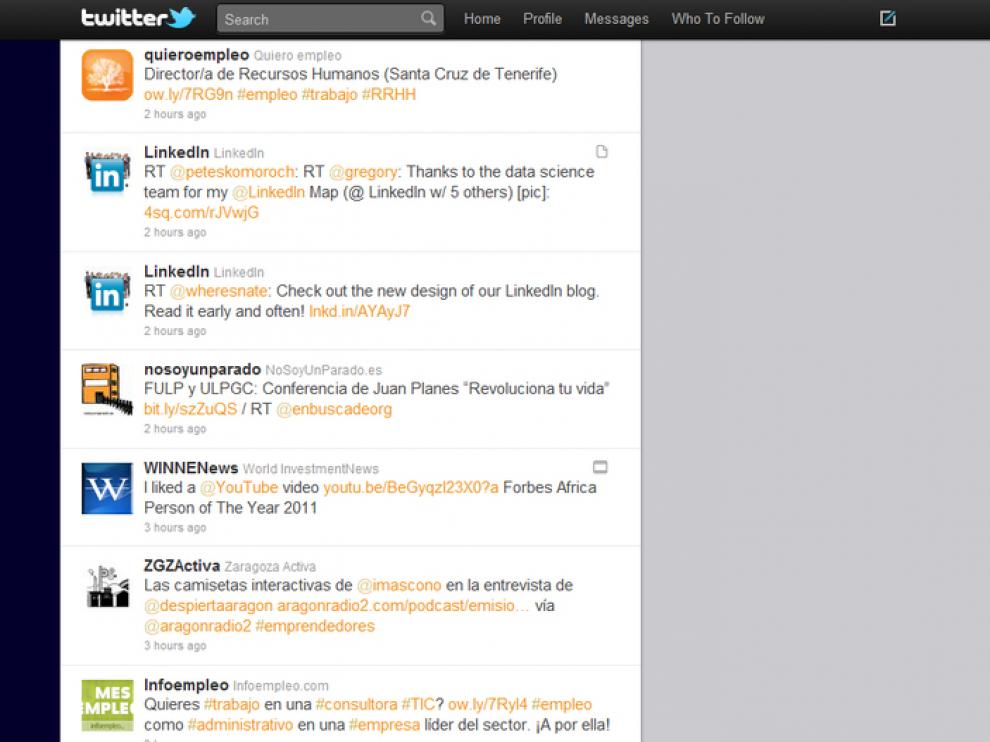This screenshot has width=990, height=742.
Task: Open quieroempleo's orange tree avatar
Action: pos(107,75)
